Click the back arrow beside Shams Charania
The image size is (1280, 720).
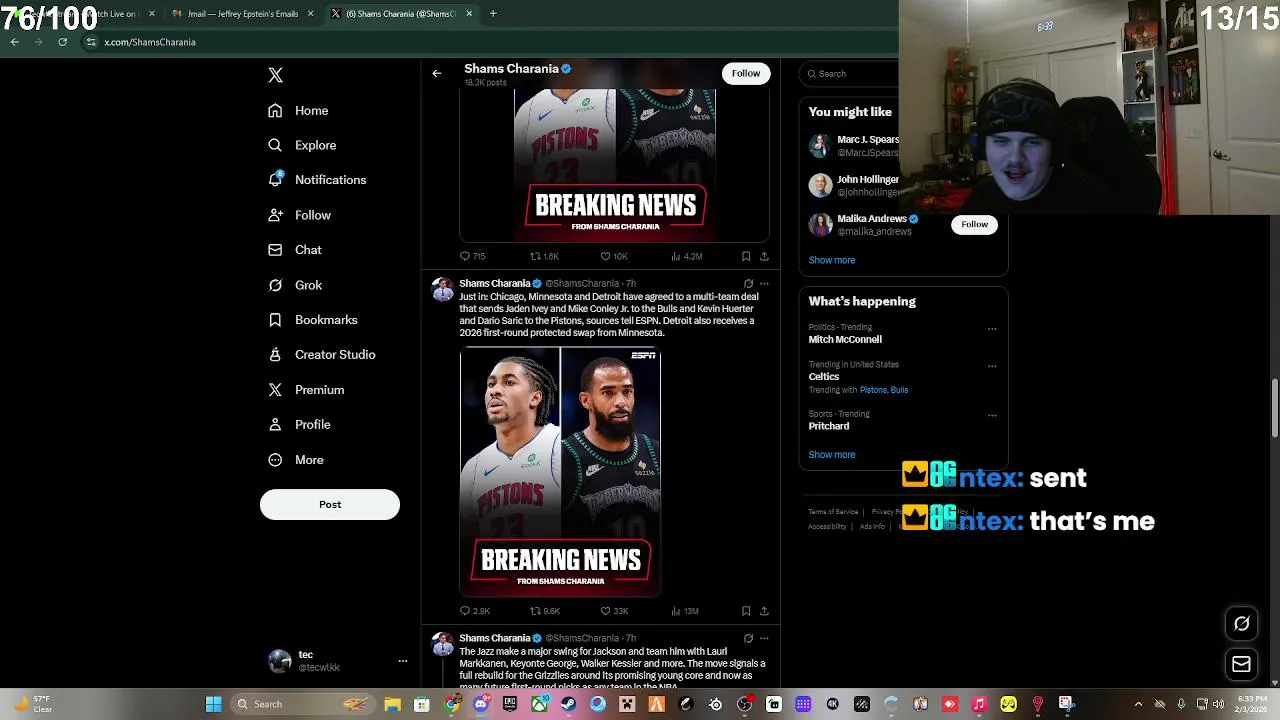tap(437, 73)
